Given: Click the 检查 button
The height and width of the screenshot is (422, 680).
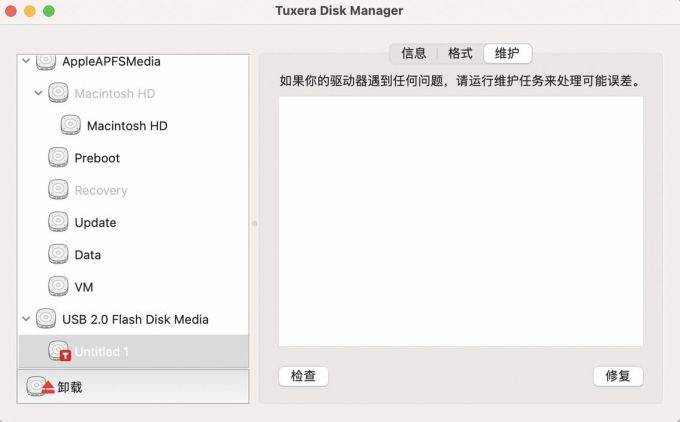Looking at the screenshot, I should click(x=303, y=376).
